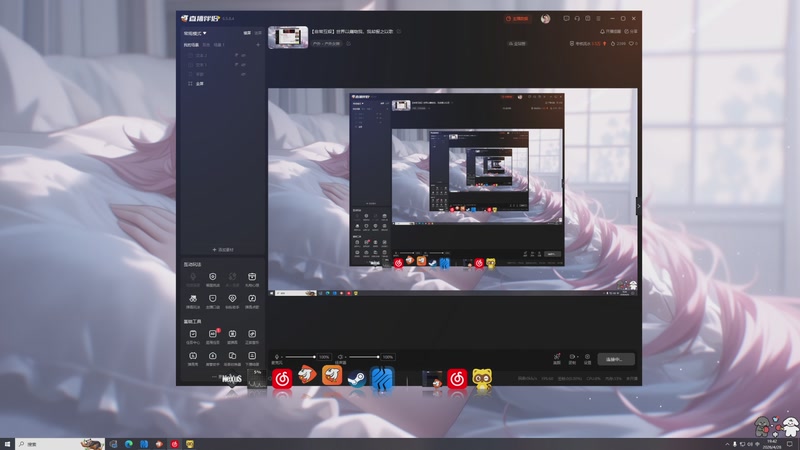
Task: Open the pencil square icon in live tools
Action: click(252, 336)
